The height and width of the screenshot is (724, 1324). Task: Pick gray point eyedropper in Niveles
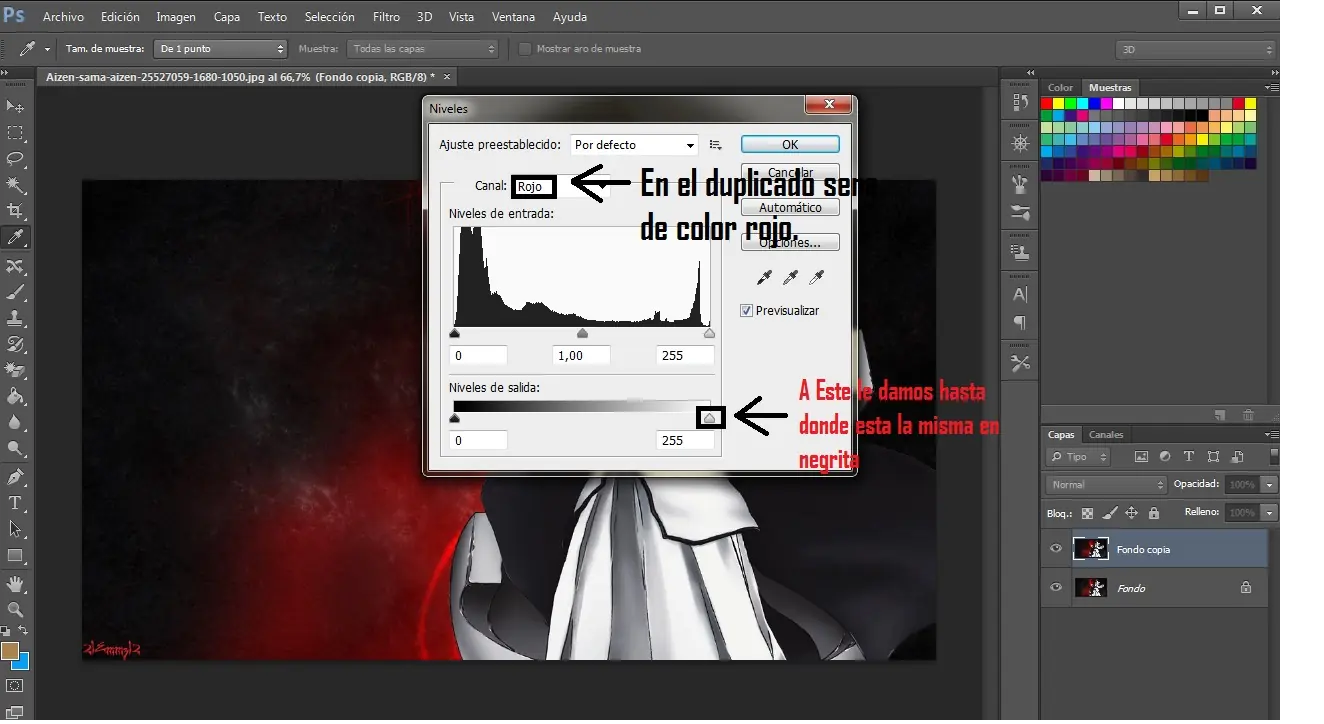(x=790, y=277)
